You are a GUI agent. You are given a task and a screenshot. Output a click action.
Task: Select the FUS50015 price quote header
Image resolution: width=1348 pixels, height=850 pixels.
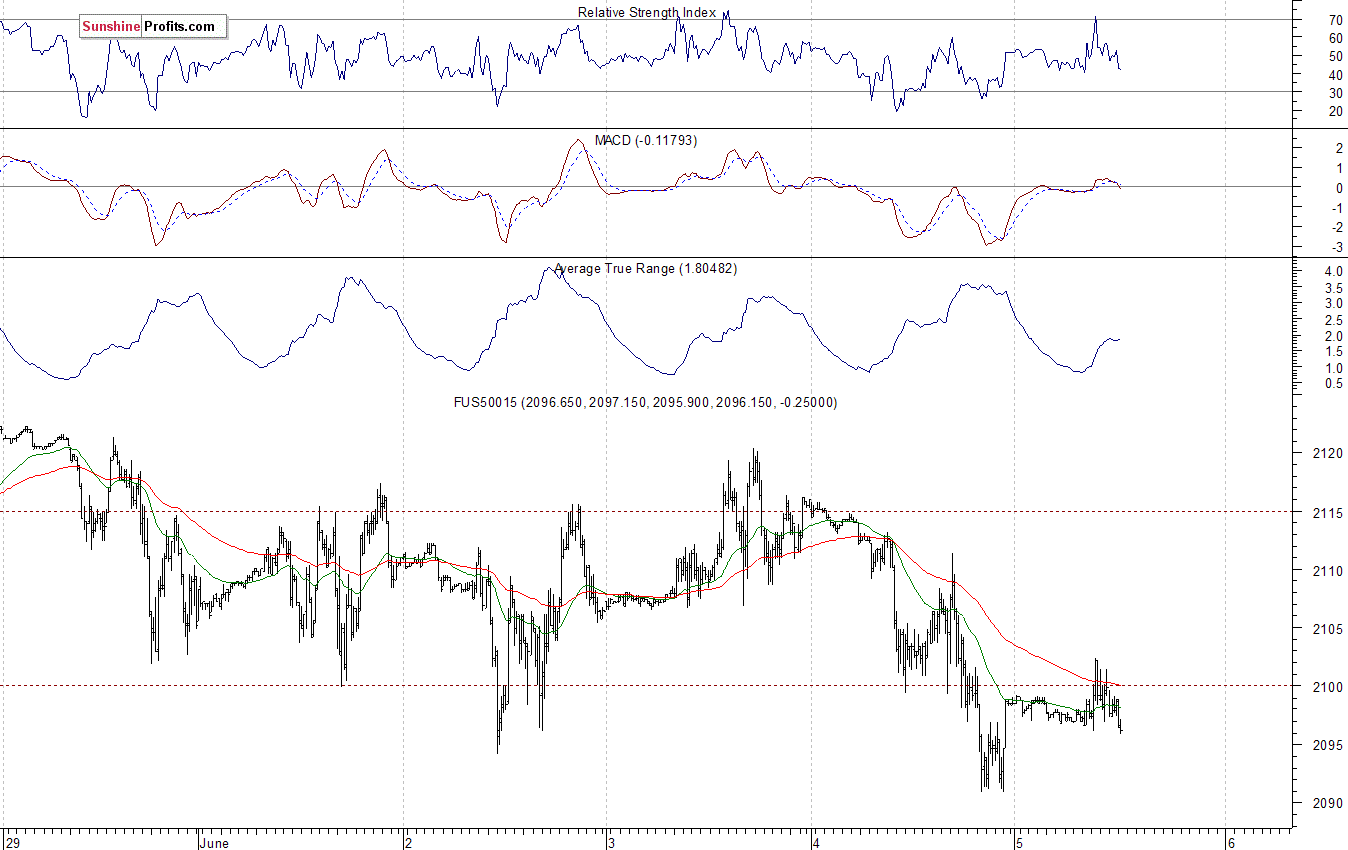646,402
